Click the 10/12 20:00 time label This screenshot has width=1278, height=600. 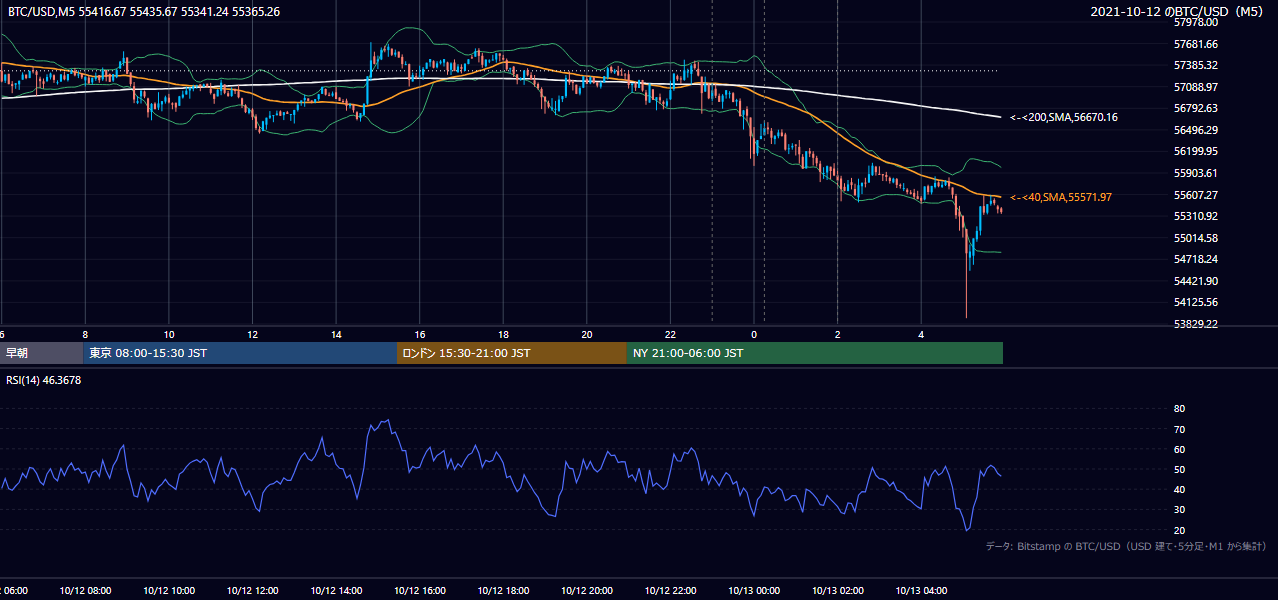click(x=587, y=591)
